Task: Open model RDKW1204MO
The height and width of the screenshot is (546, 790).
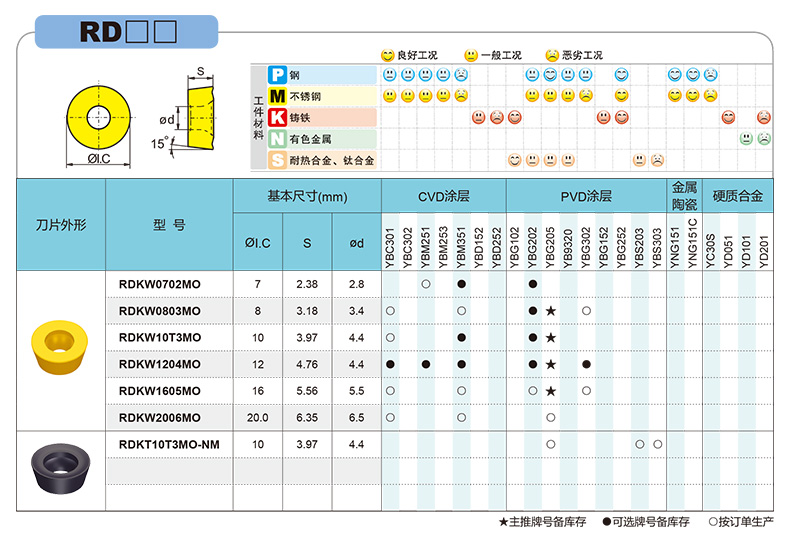Action: click(x=160, y=364)
